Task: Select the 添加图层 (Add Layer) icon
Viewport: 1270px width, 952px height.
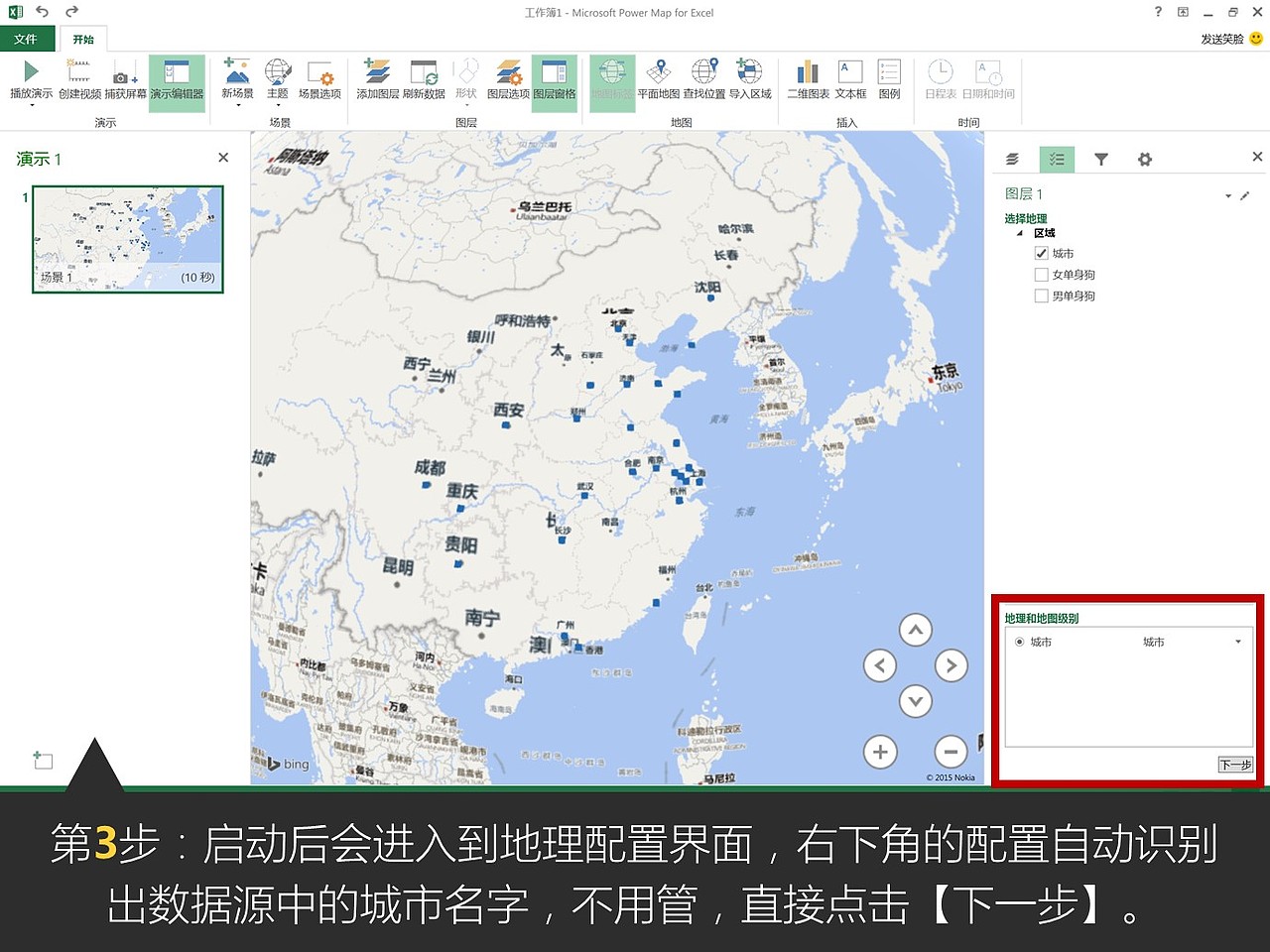Action: coord(377,79)
